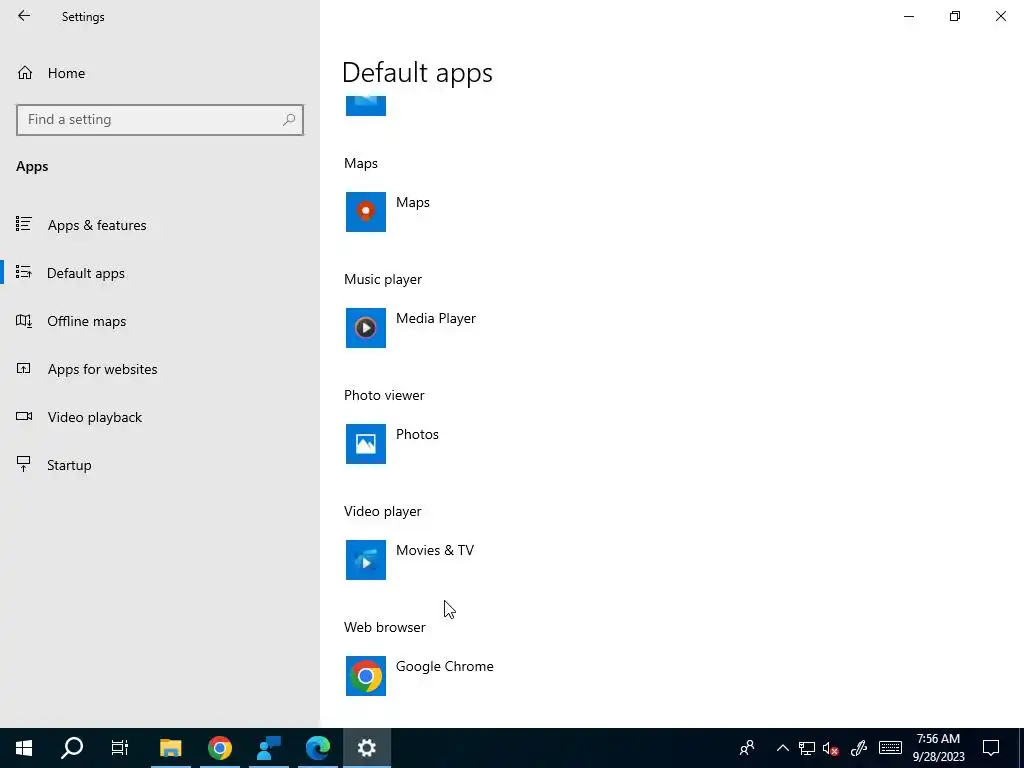Viewport: 1024px width, 768px height.
Task: Select Apps for websites in sidebar
Action: coord(160,368)
